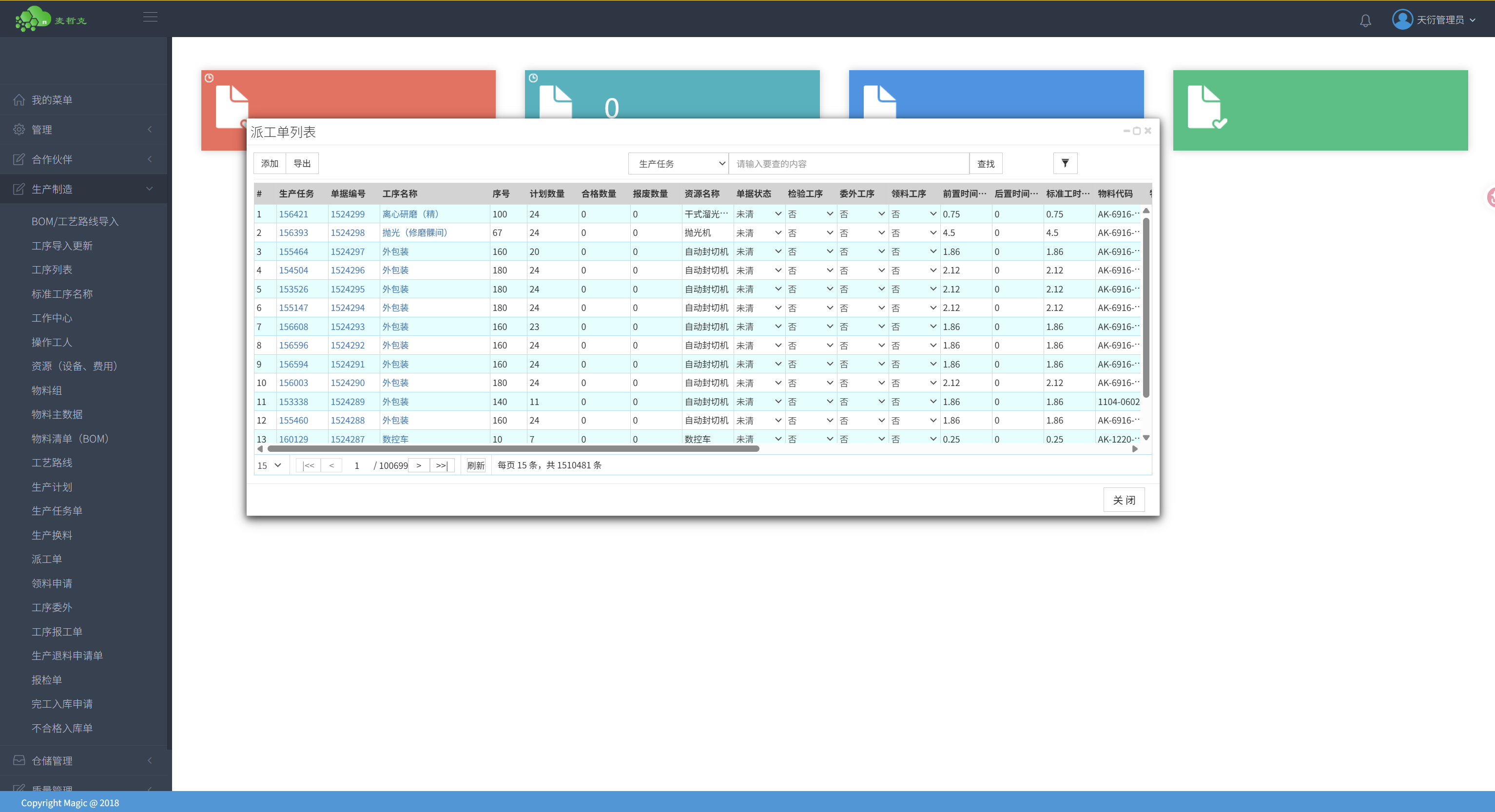Open BOM/工艺路线导入 menu item

pyautogui.click(x=75, y=221)
